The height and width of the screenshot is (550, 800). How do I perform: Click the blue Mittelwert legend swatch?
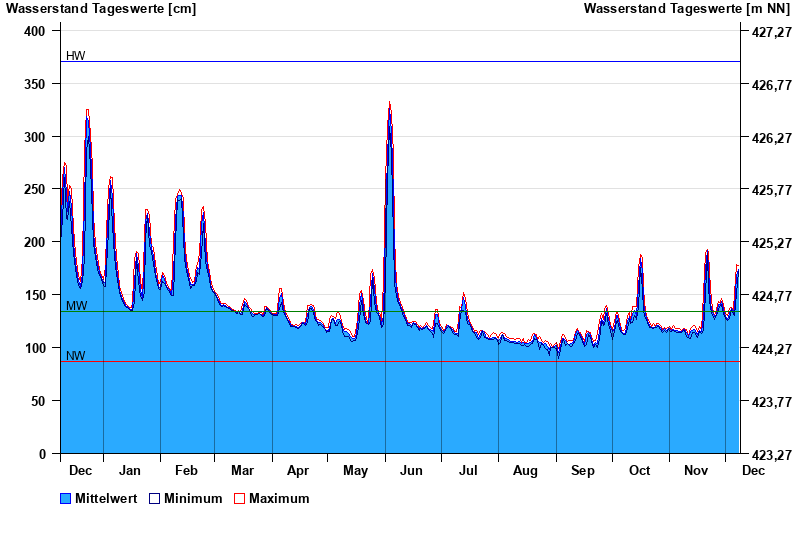66,498
